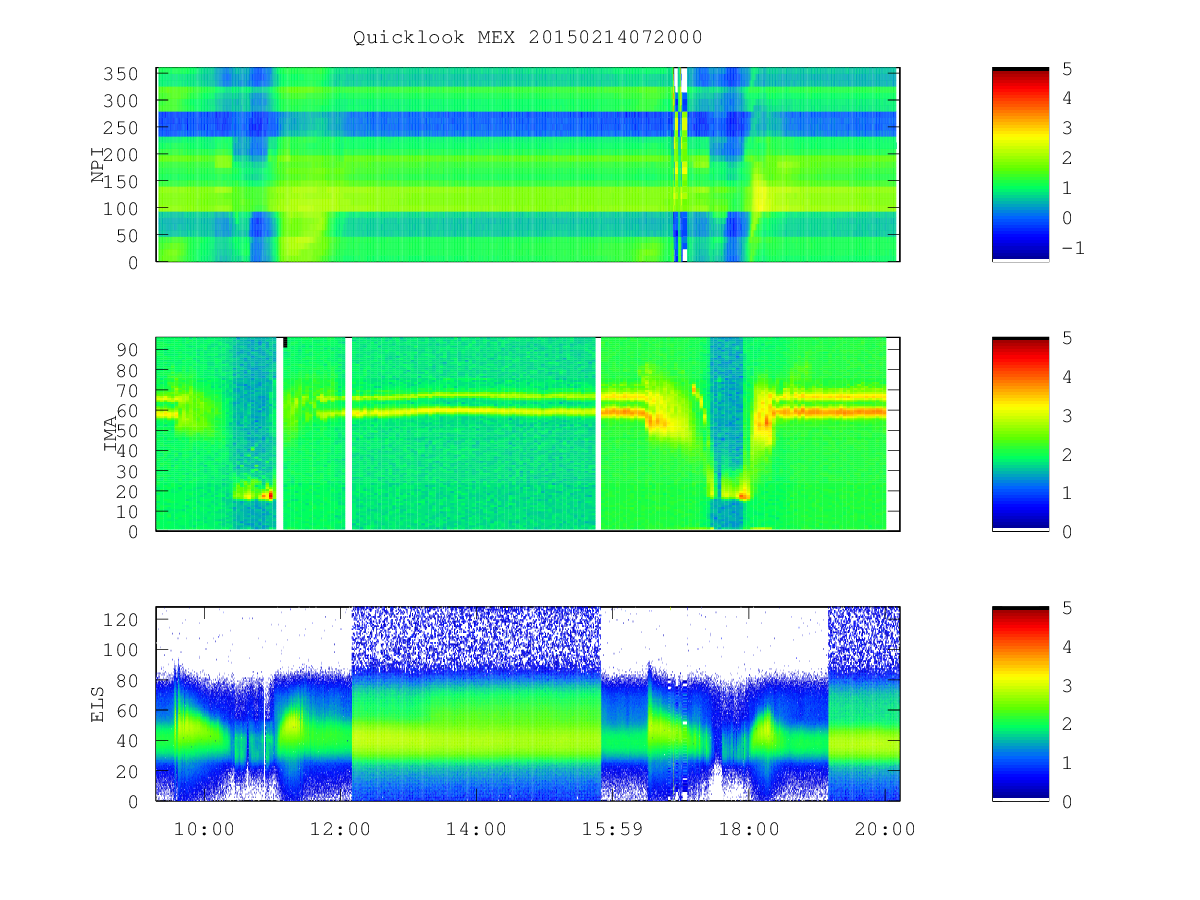The height and width of the screenshot is (900, 1200).
Task: Select the 2 label on IMA color bar
Action: click(x=1066, y=454)
